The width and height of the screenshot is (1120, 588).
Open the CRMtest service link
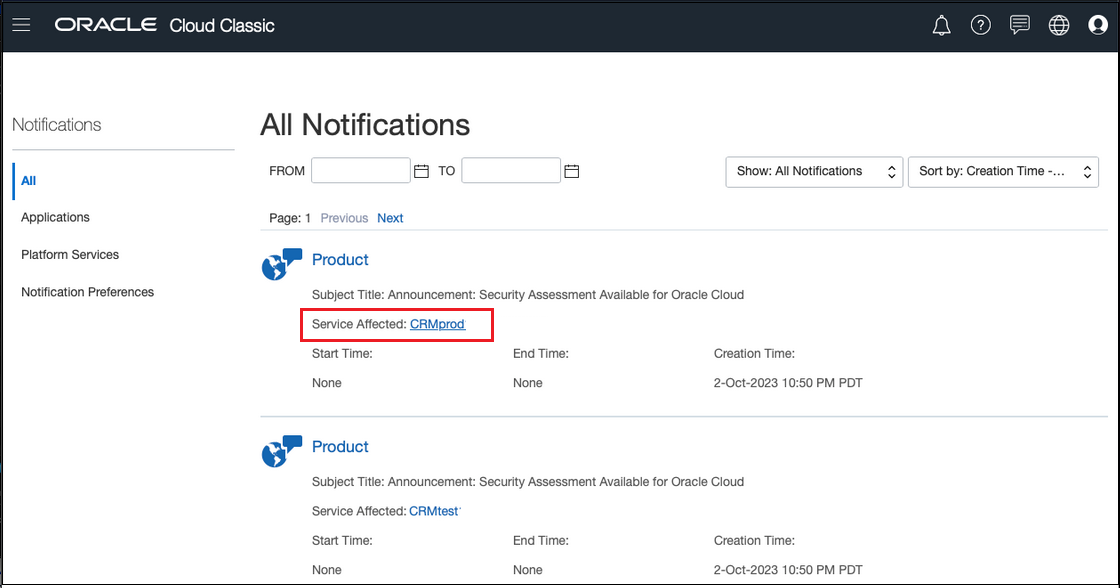point(433,511)
